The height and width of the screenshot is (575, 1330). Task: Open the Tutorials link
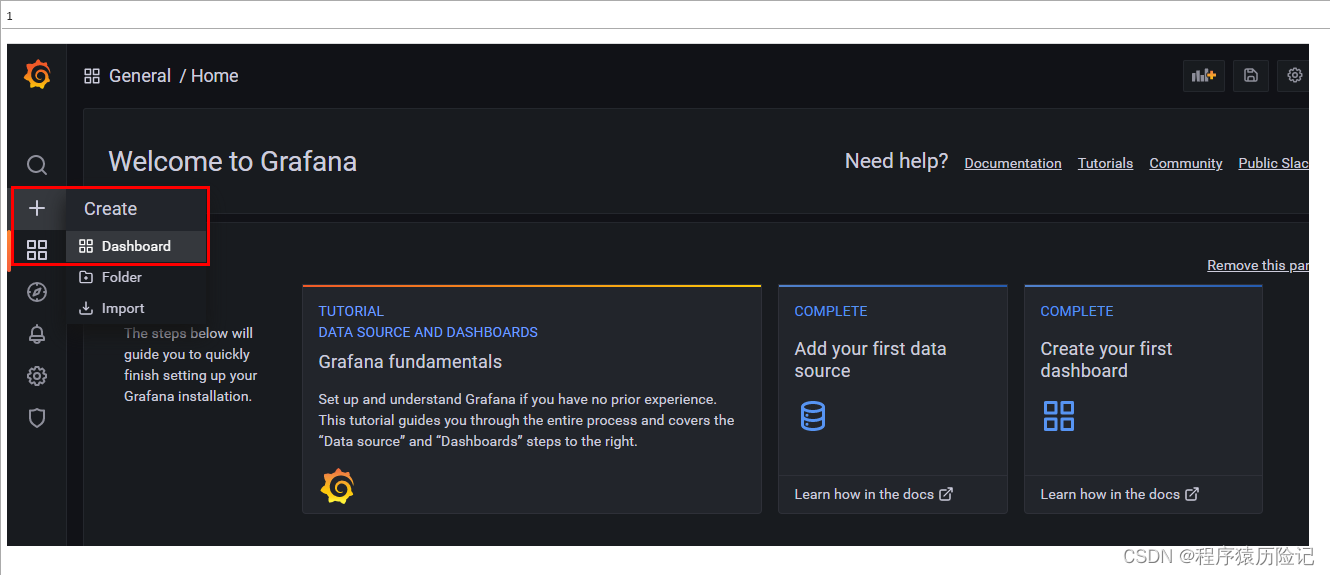(1105, 163)
